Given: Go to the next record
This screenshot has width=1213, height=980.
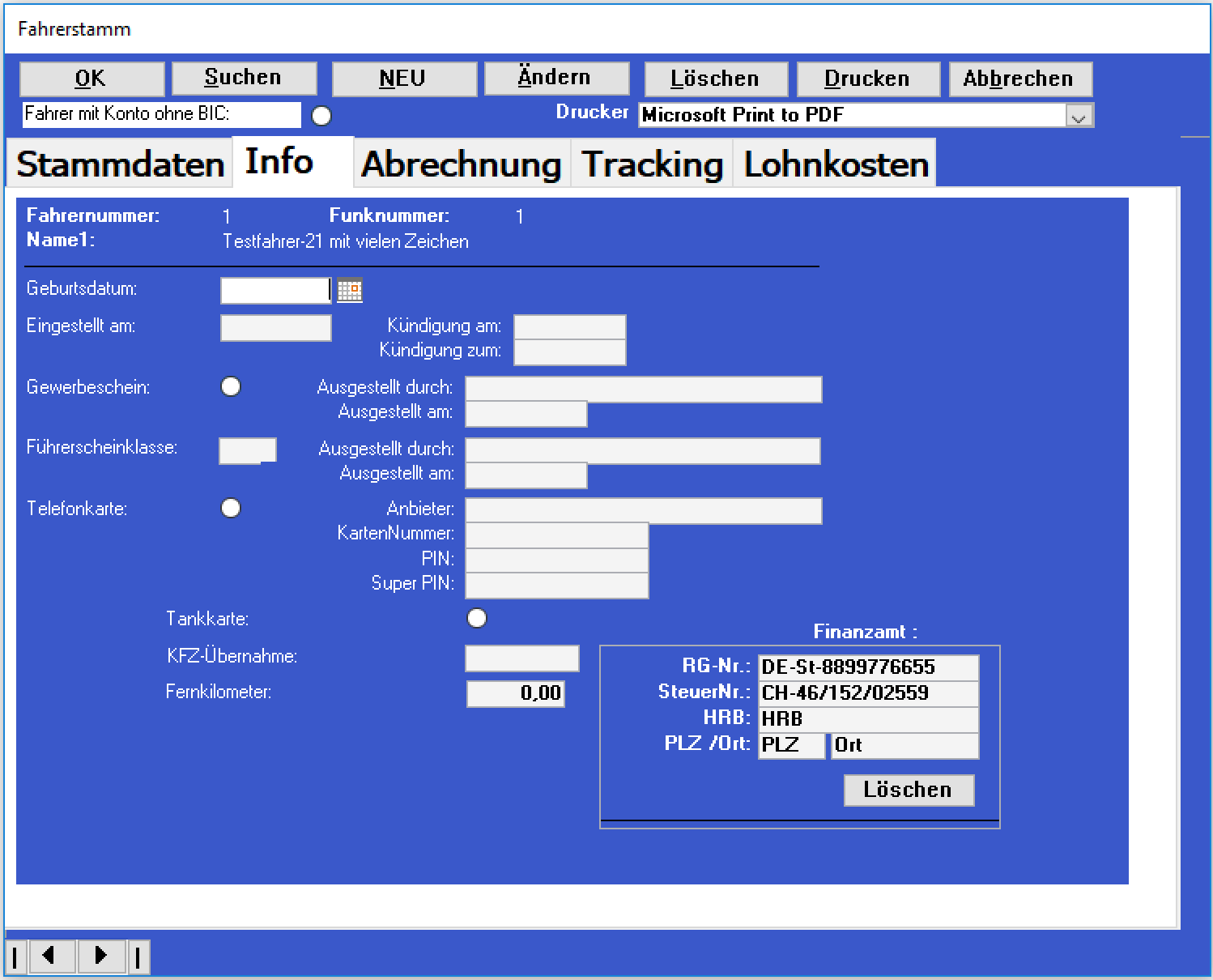Looking at the screenshot, I should click(100, 957).
